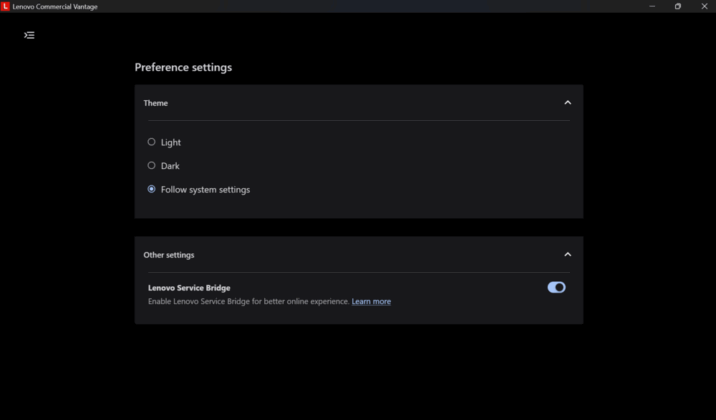Click the Preference settings page title
Viewport: 716px width, 420px height.
183,68
